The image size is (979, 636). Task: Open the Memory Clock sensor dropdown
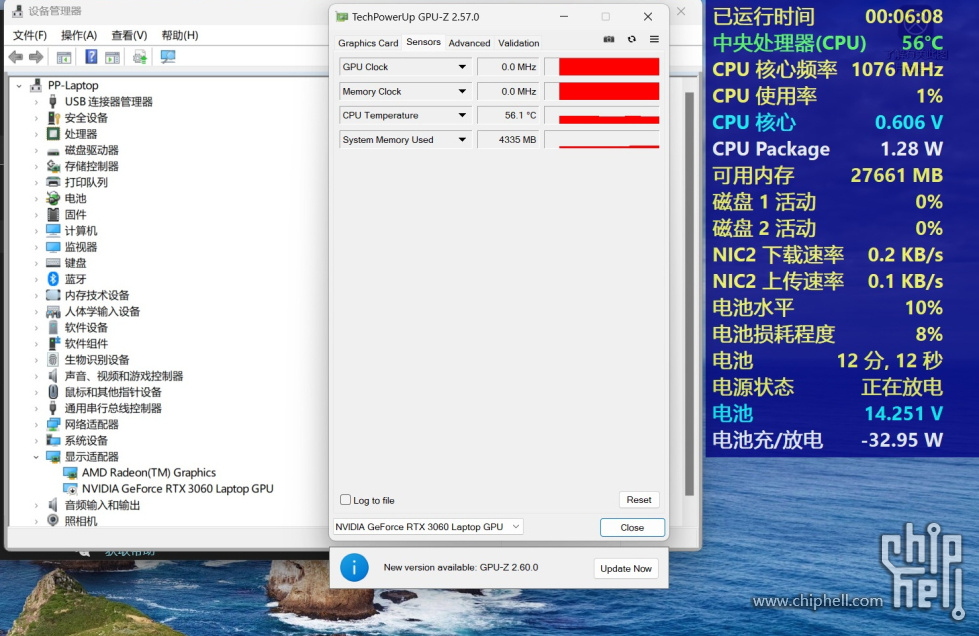pos(462,91)
